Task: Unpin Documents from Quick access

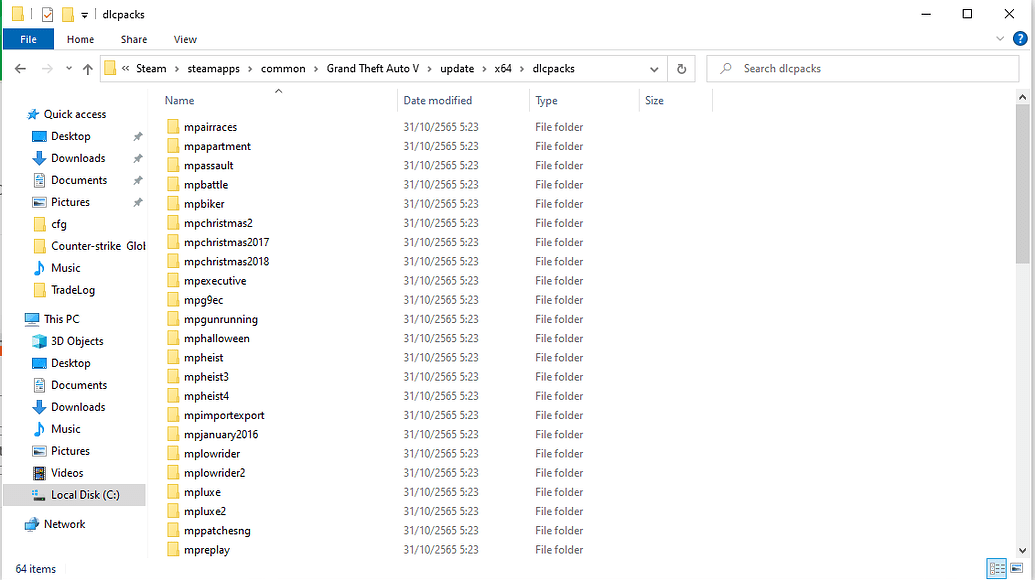Action: [137, 179]
